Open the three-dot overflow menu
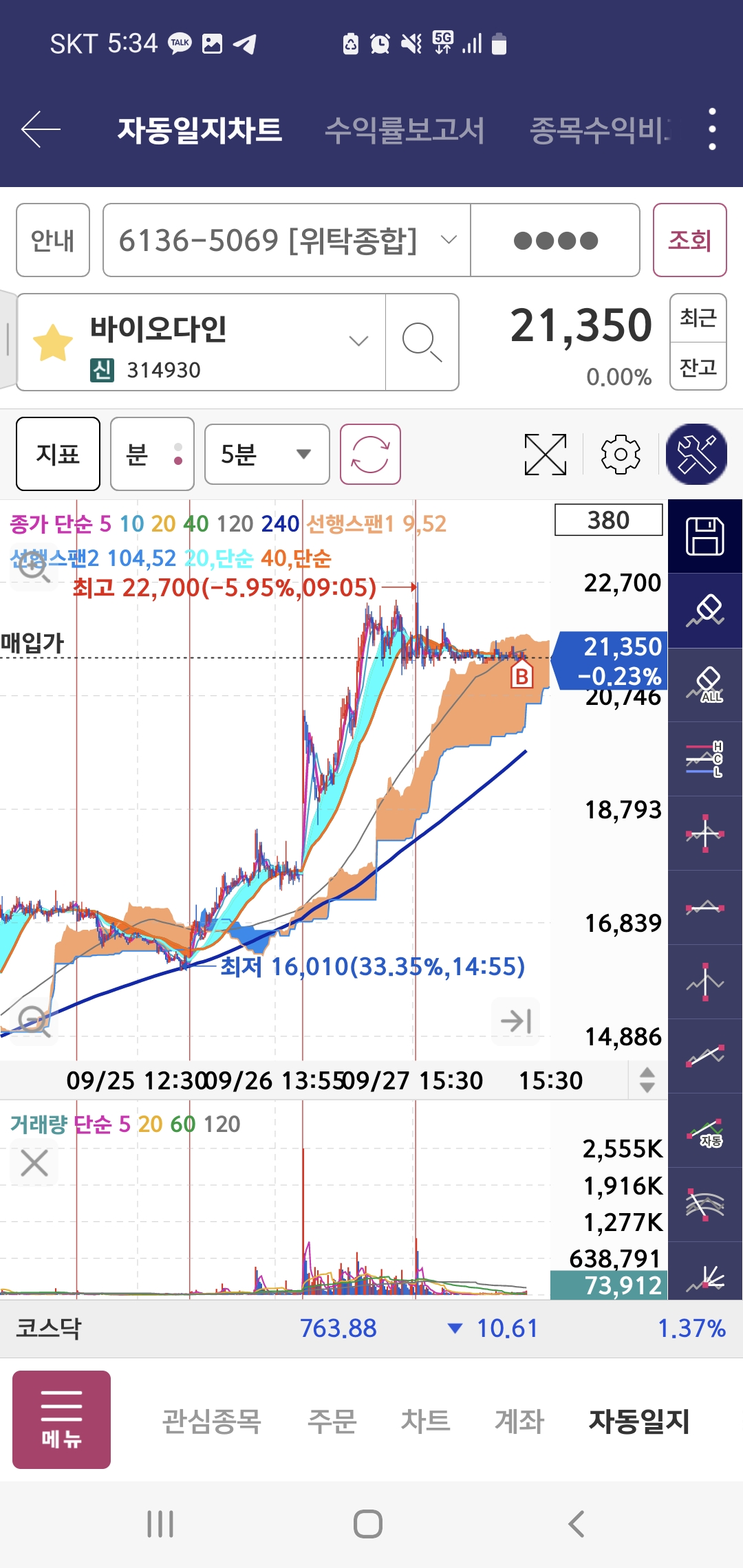Screen dimensions: 743x1568 click(x=712, y=129)
